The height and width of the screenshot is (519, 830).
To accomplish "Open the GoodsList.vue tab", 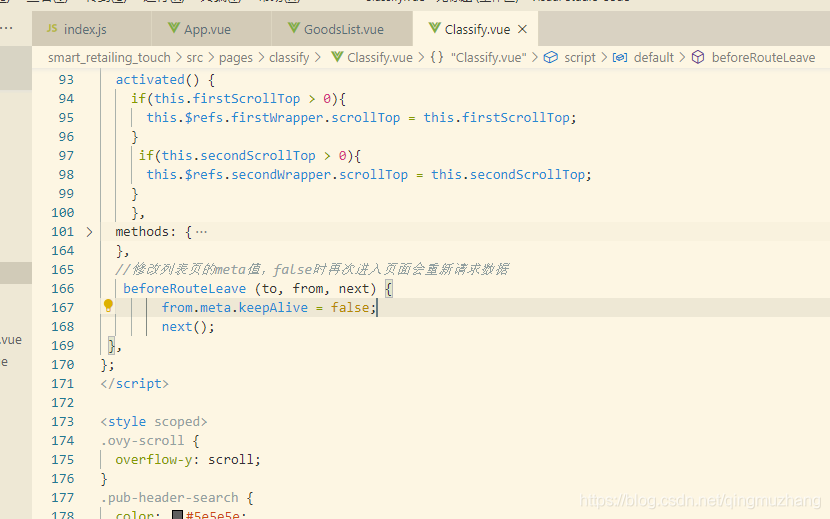I will (x=342, y=29).
